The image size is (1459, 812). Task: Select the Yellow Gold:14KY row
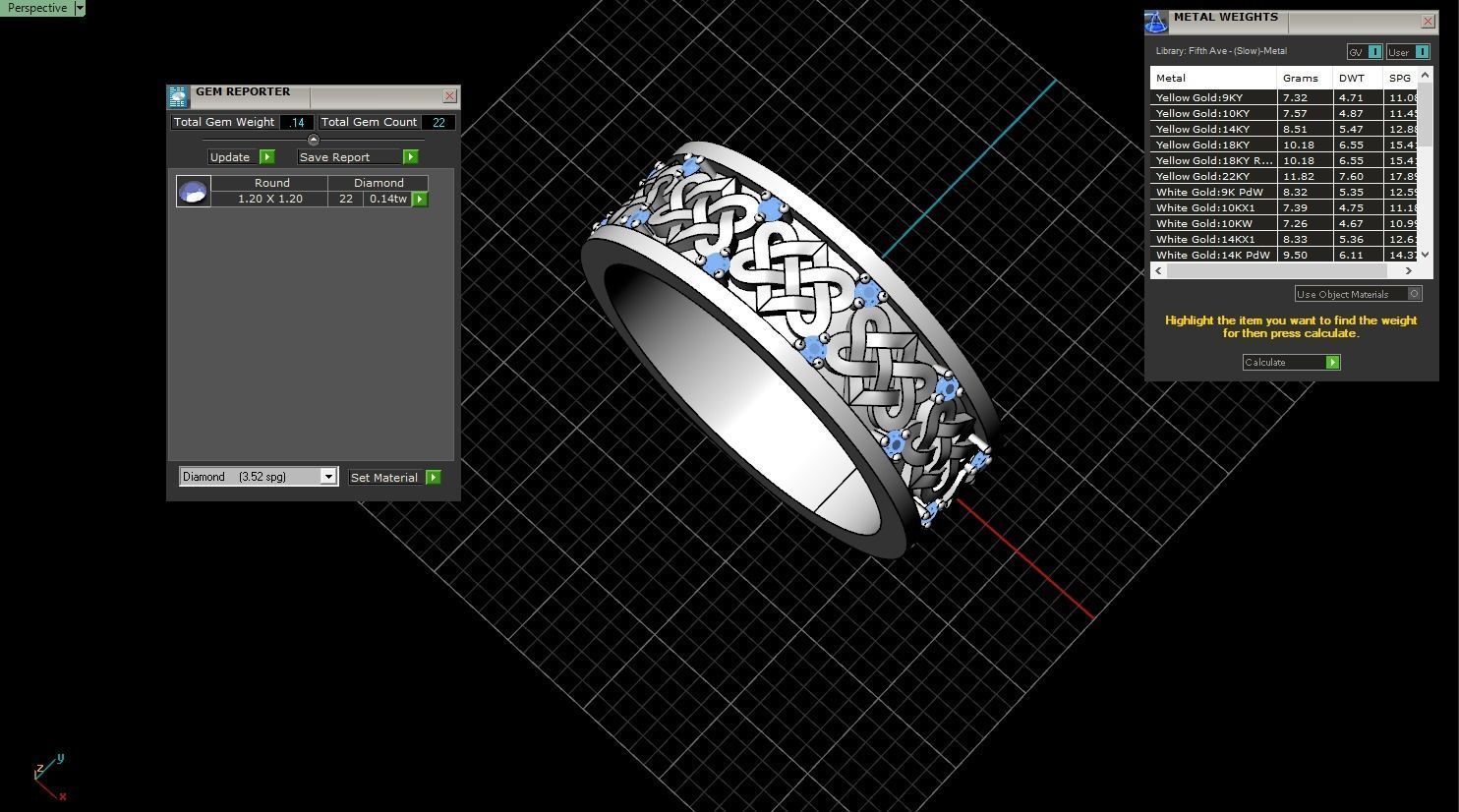tap(1284, 129)
